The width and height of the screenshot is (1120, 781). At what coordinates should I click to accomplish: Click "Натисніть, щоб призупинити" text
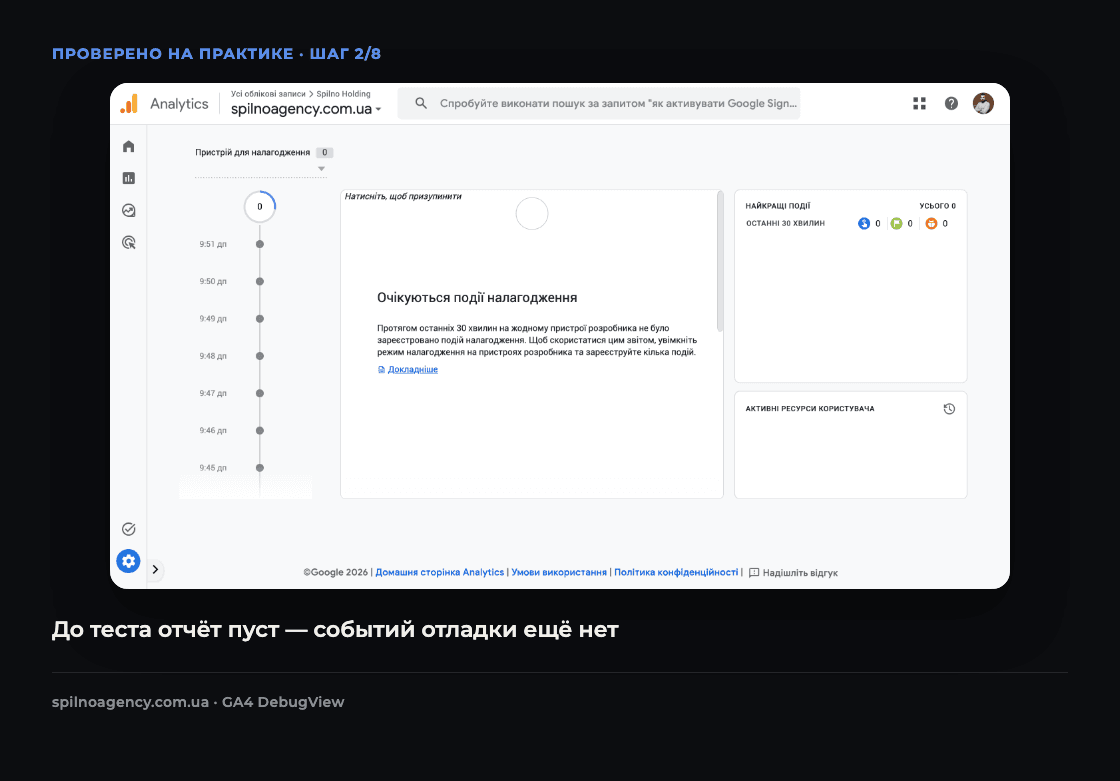pyautogui.click(x=403, y=197)
